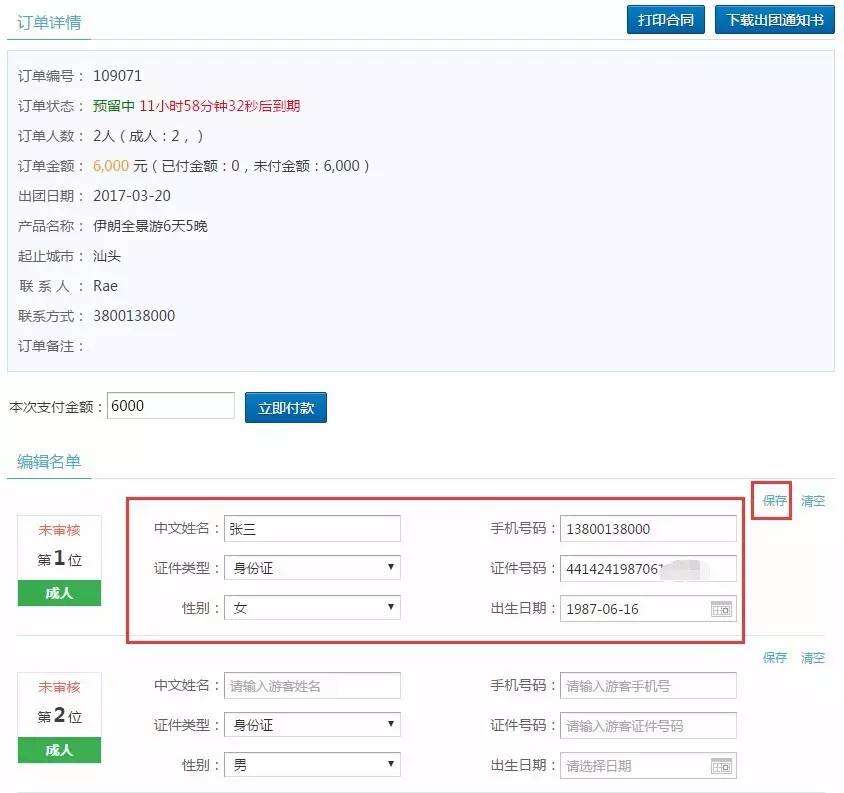Open second traveler's 性别 dropdown showing 男
Viewport: 844px width, 793px height.
point(312,765)
